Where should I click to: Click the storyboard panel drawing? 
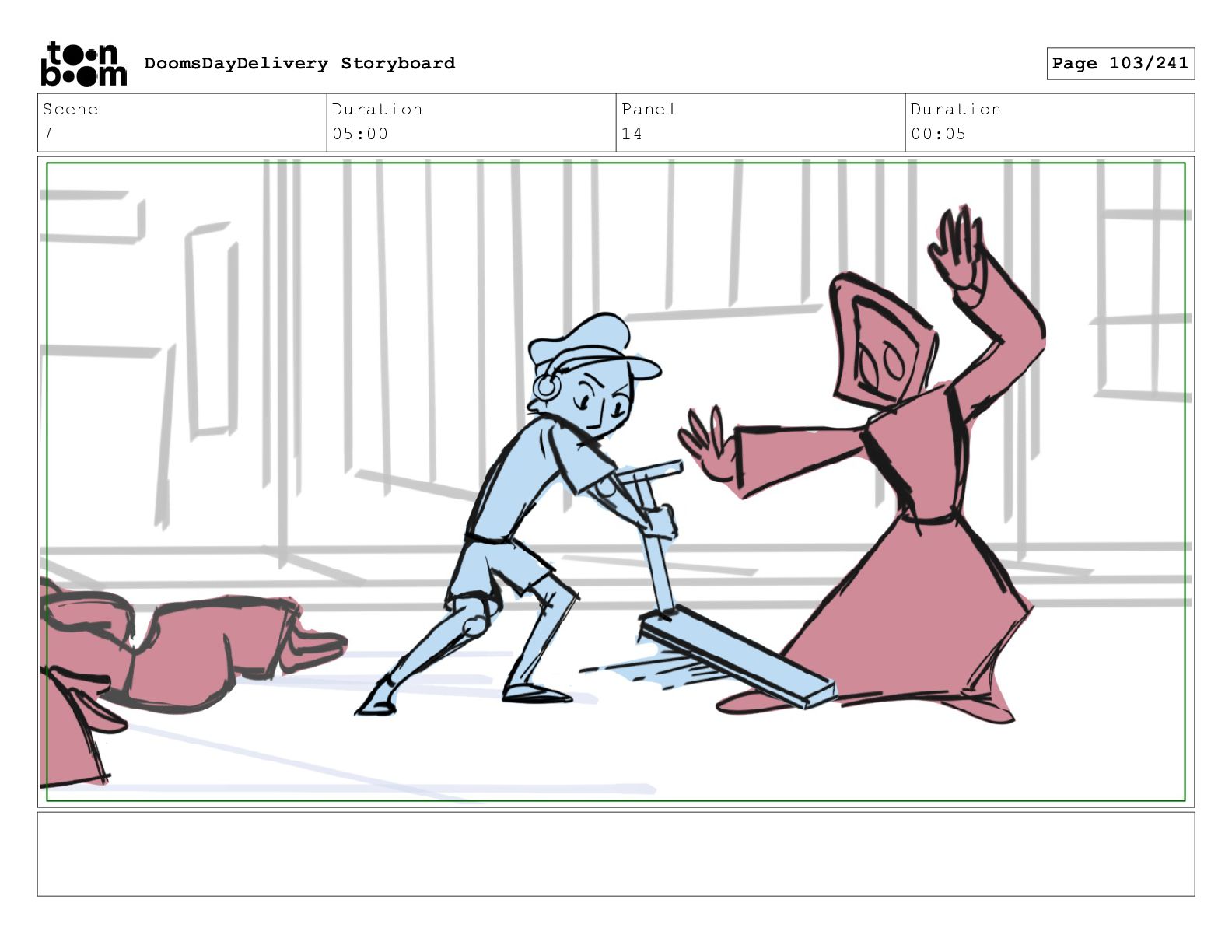click(x=616, y=481)
